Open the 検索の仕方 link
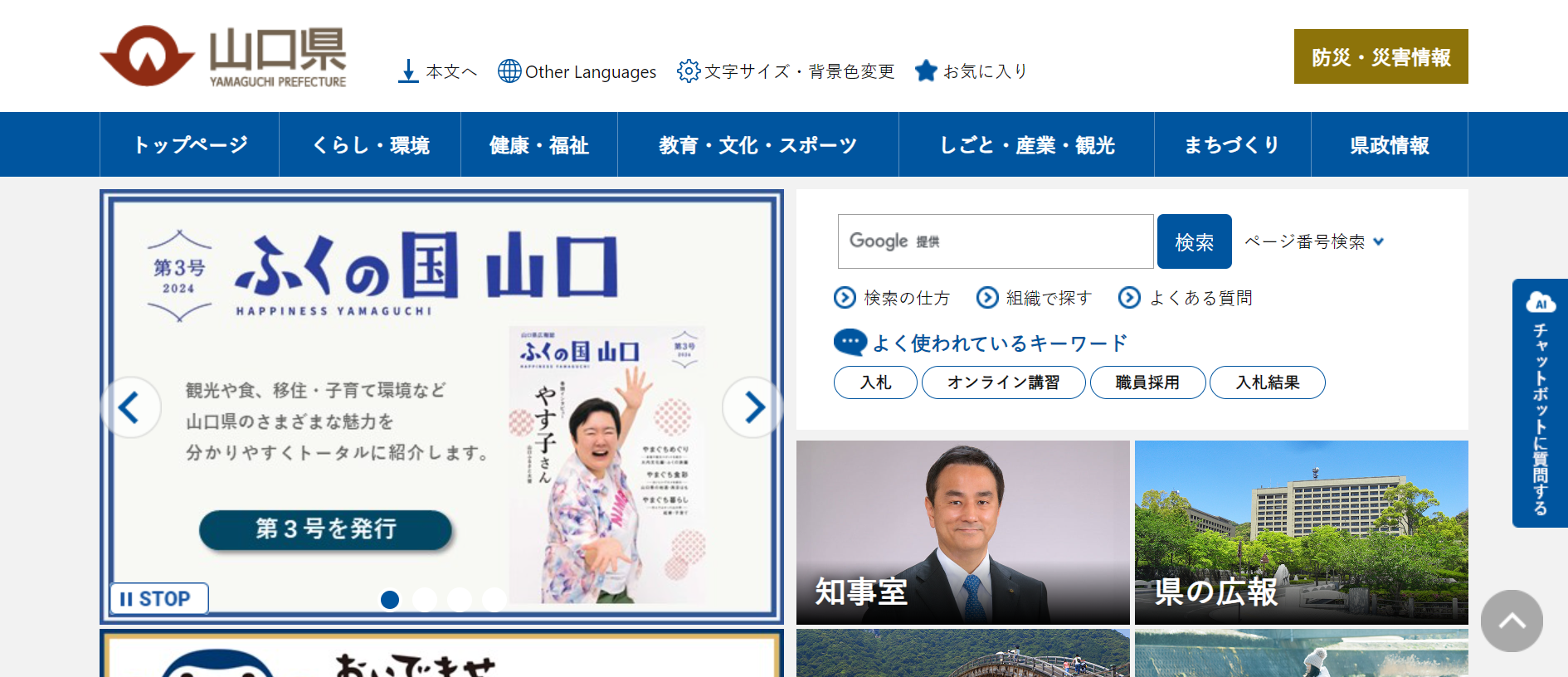 tap(907, 298)
